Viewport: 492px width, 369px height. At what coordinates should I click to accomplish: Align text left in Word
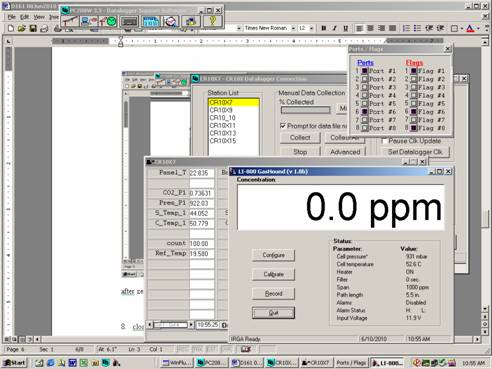coord(359,28)
